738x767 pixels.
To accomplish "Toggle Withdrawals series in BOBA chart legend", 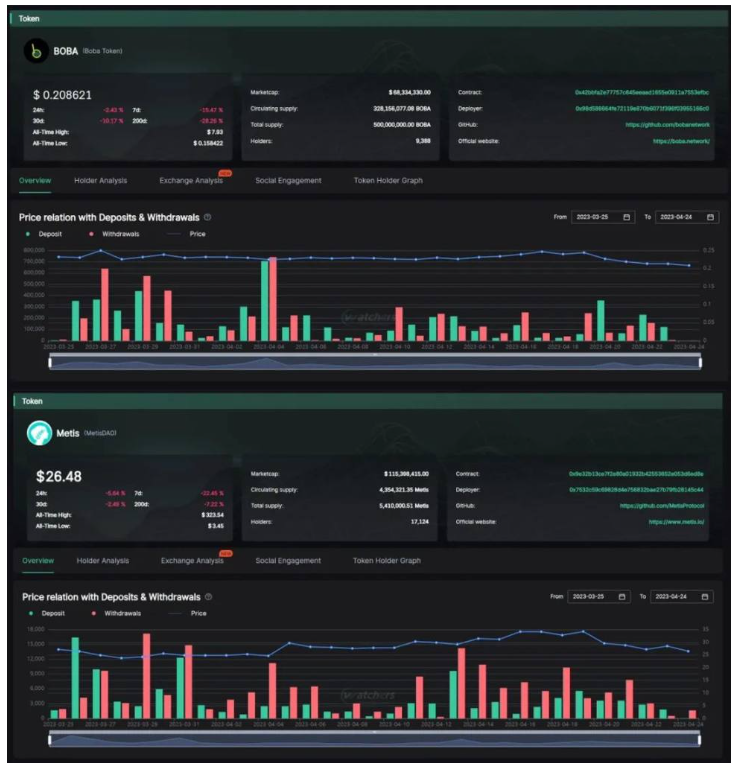I will (x=114, y=234).
